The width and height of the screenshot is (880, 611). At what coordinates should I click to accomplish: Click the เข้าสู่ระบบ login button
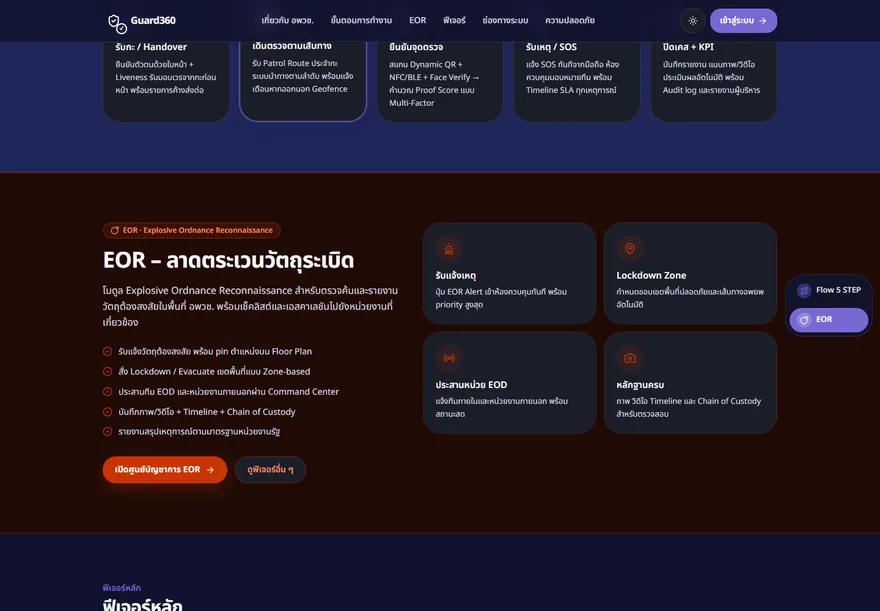pyautogui.click(x=743, y=21)
